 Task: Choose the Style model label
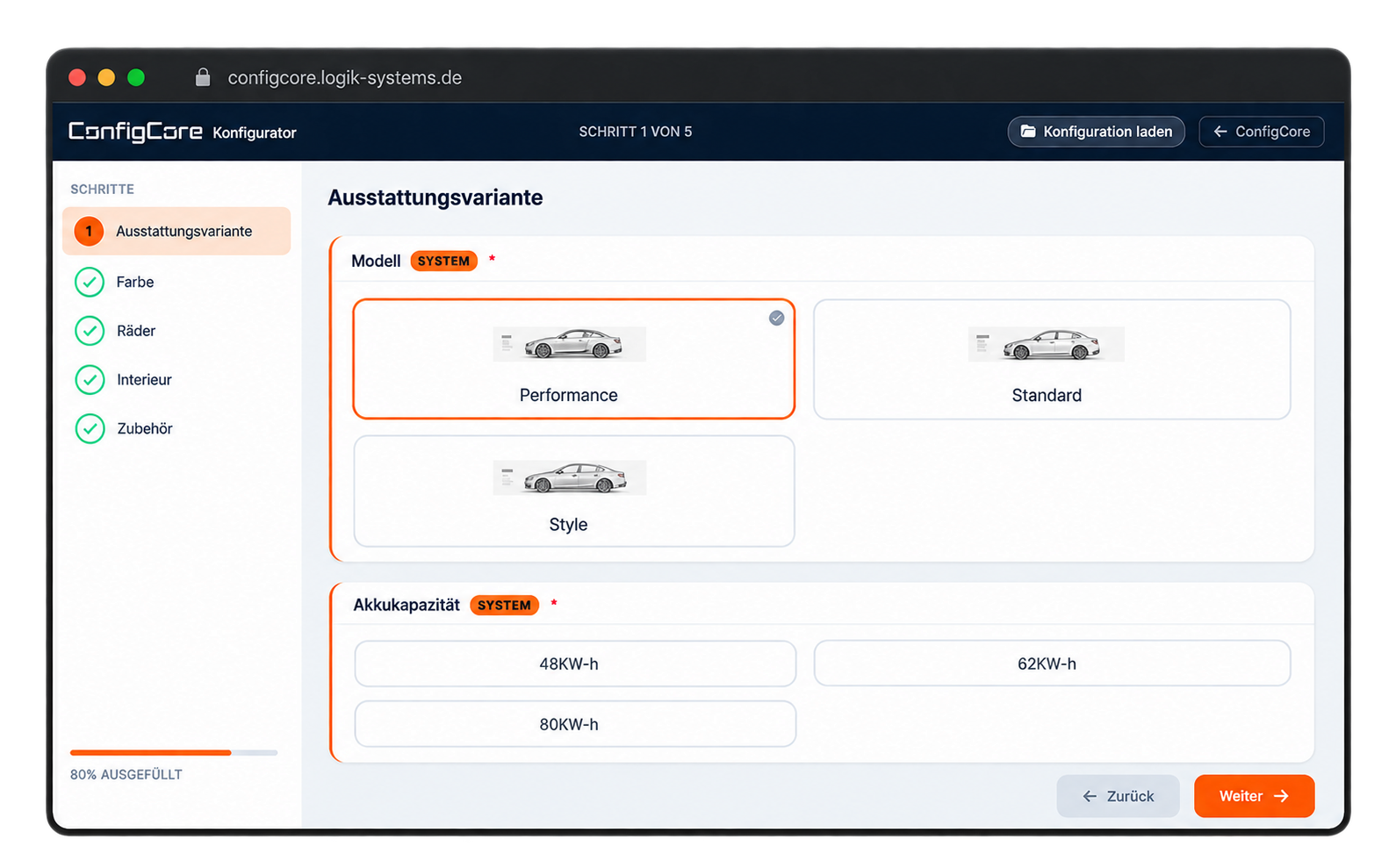click(568, 524)
